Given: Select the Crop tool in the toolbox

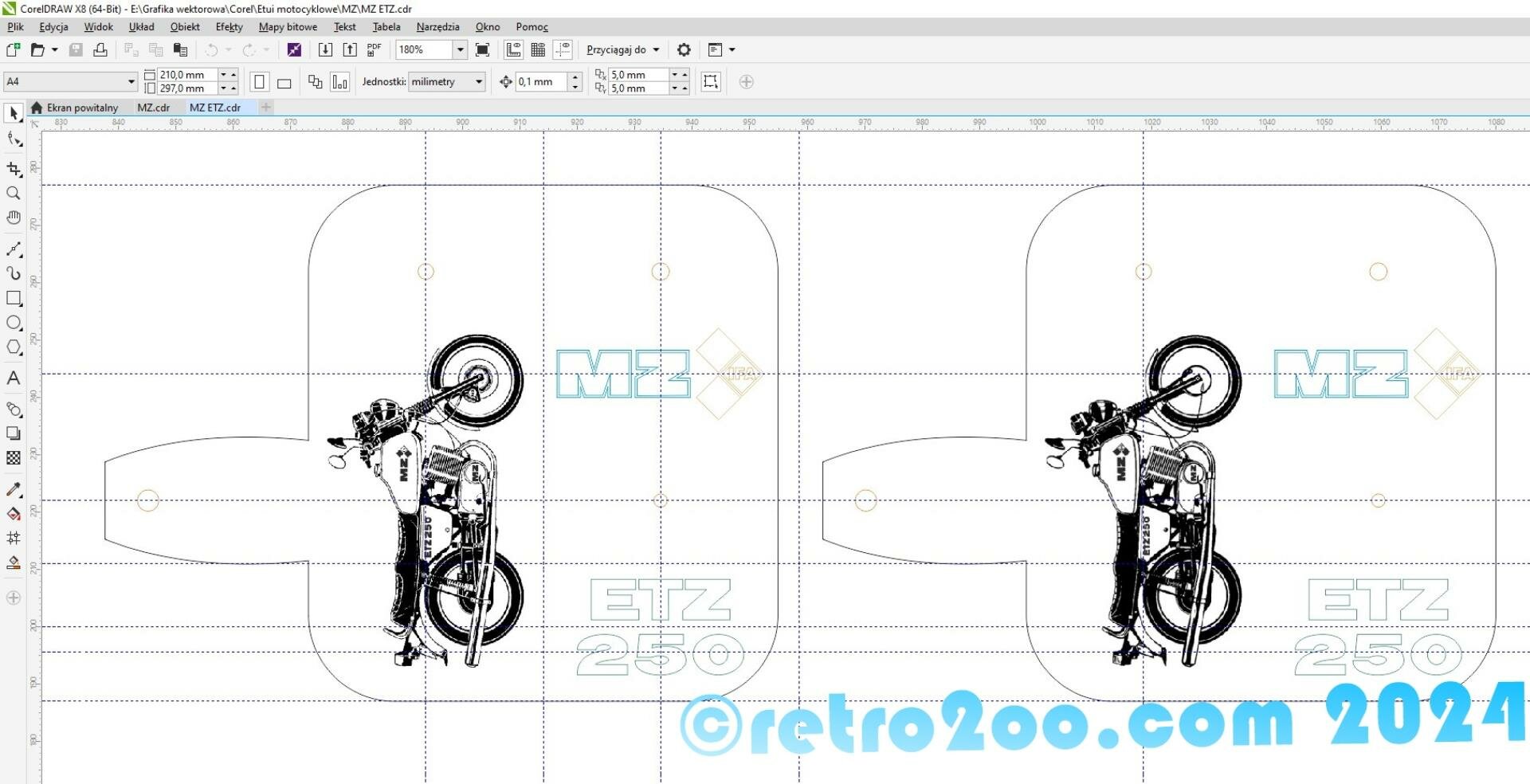Looking at the screenshot, I should tap(14, 169).
